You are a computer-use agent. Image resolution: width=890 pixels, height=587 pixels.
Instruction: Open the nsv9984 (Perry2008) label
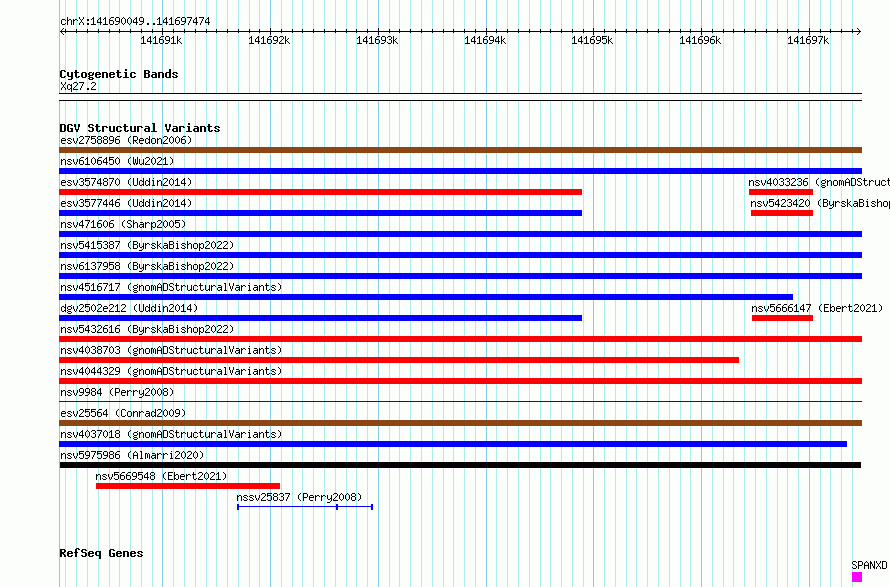[x=117, y=392]
